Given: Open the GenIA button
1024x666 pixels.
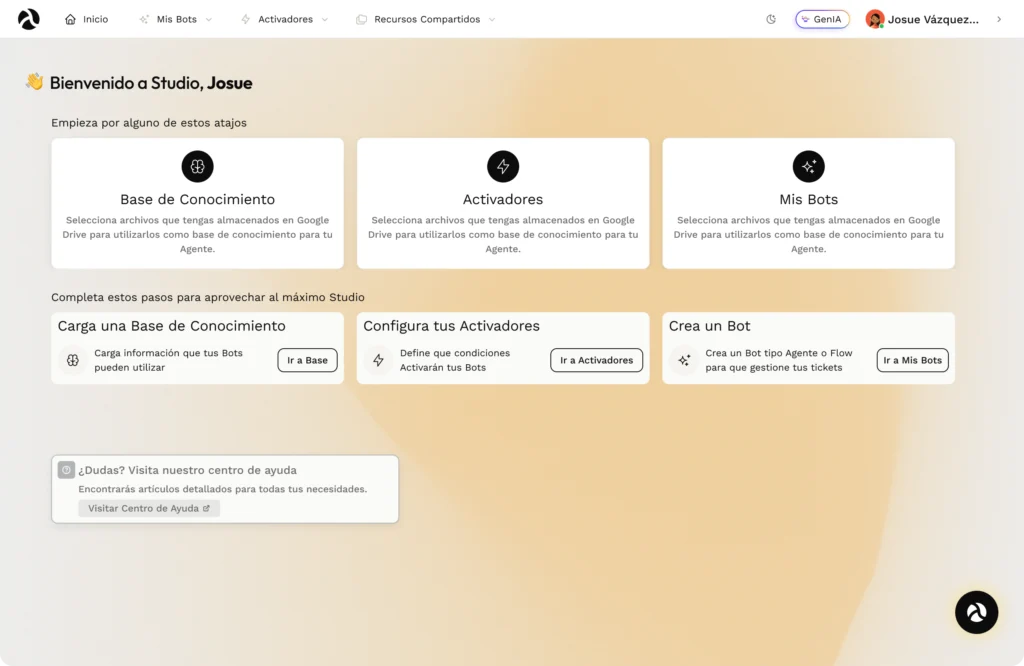Looking at the screenshot, I should pyautogui.click(x=822, y=19).
